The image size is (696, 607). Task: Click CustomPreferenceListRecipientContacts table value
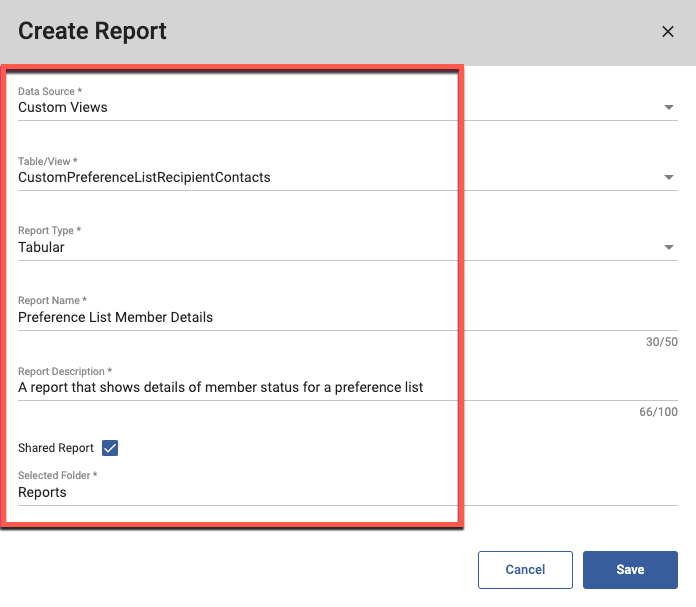[x=144, y=177]
